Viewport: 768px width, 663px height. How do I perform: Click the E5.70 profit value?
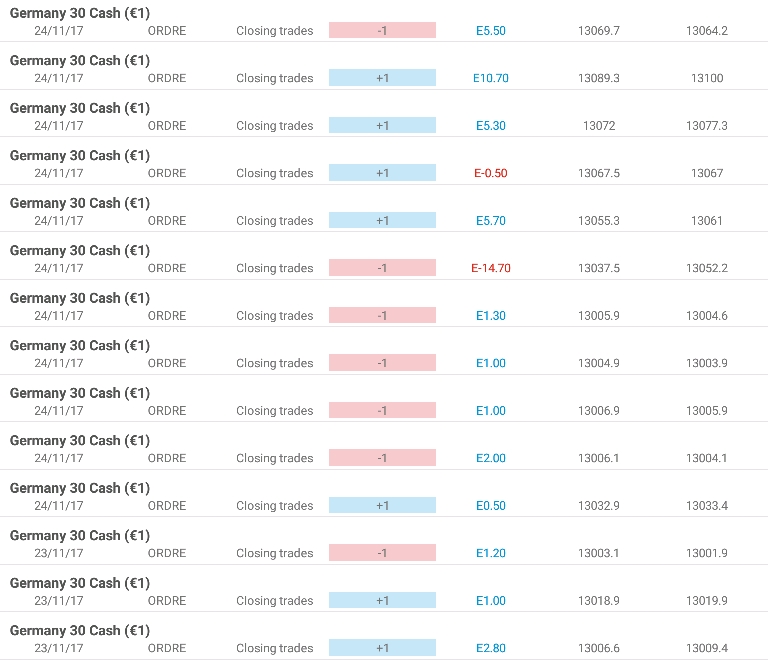490,221
